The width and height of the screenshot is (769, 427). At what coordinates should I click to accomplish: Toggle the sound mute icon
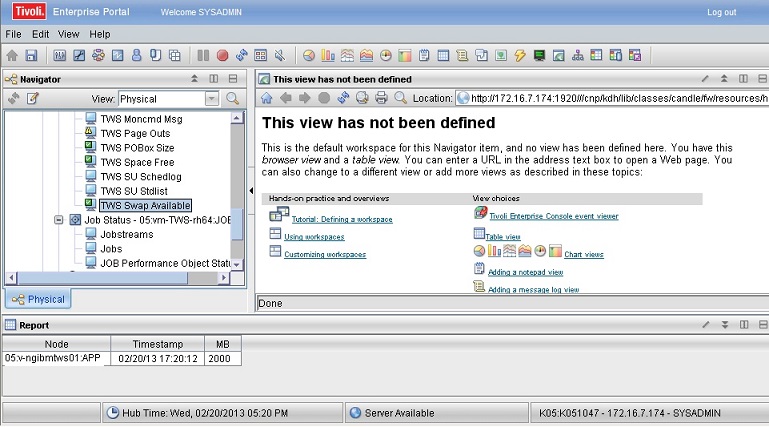[280, 55]
